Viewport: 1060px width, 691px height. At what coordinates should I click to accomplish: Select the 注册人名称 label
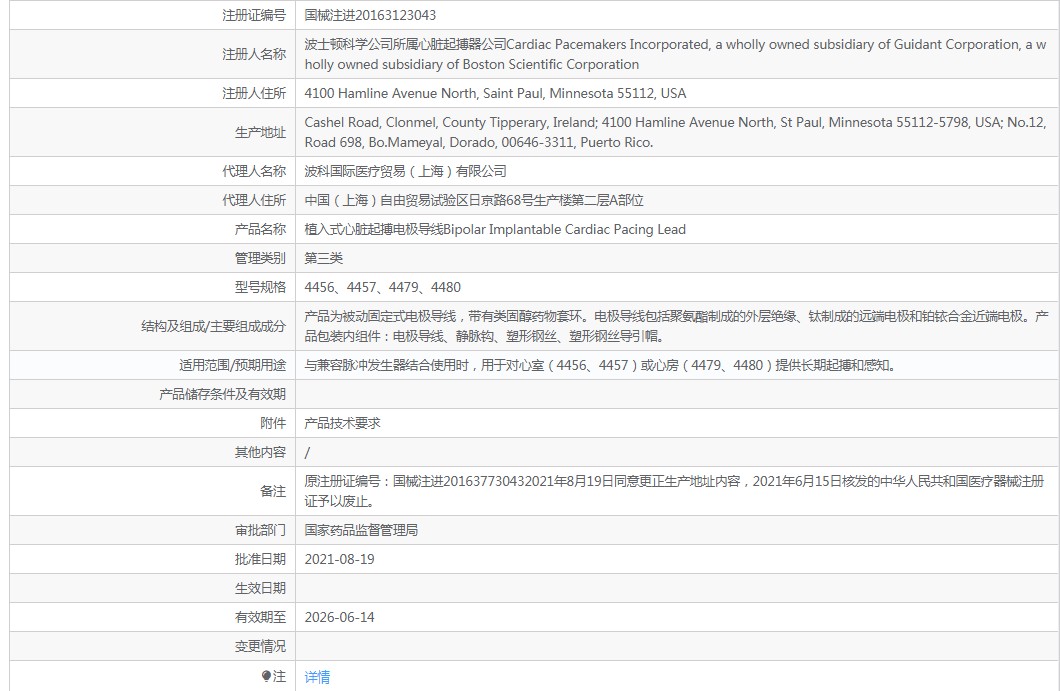point(254,54)
